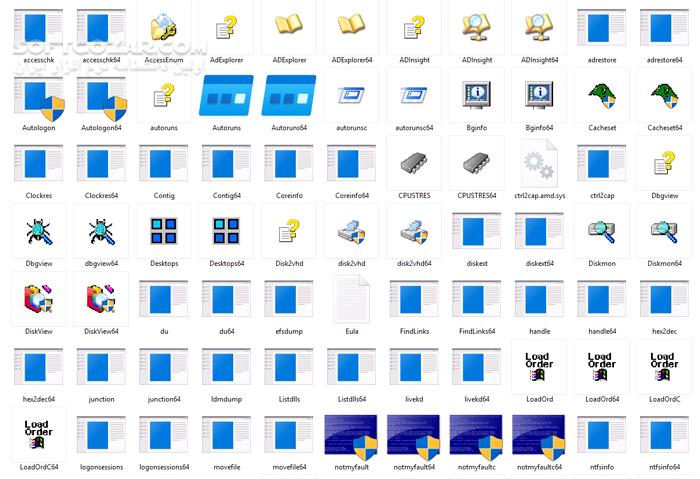
Task: Select the notmyfault64 blue screen icon
Action: pos(414,437)
